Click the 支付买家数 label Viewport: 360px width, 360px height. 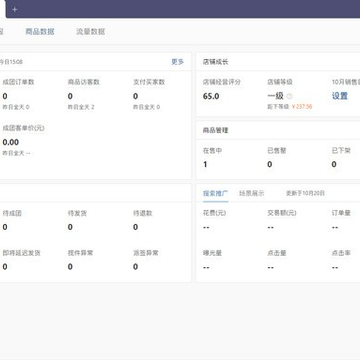point(149,82)
